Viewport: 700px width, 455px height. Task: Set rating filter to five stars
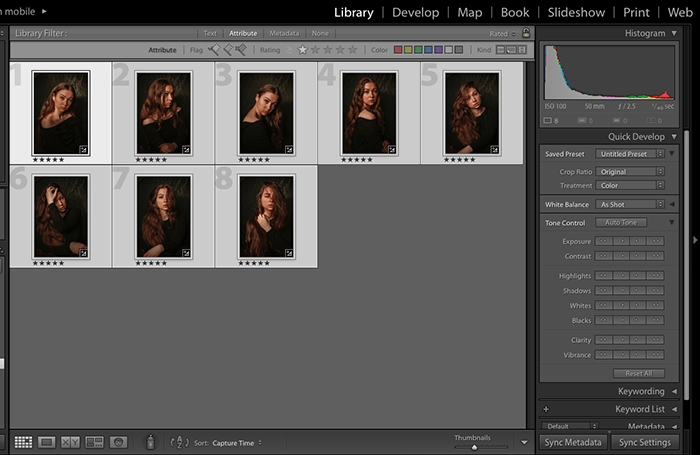coord(352,50)
